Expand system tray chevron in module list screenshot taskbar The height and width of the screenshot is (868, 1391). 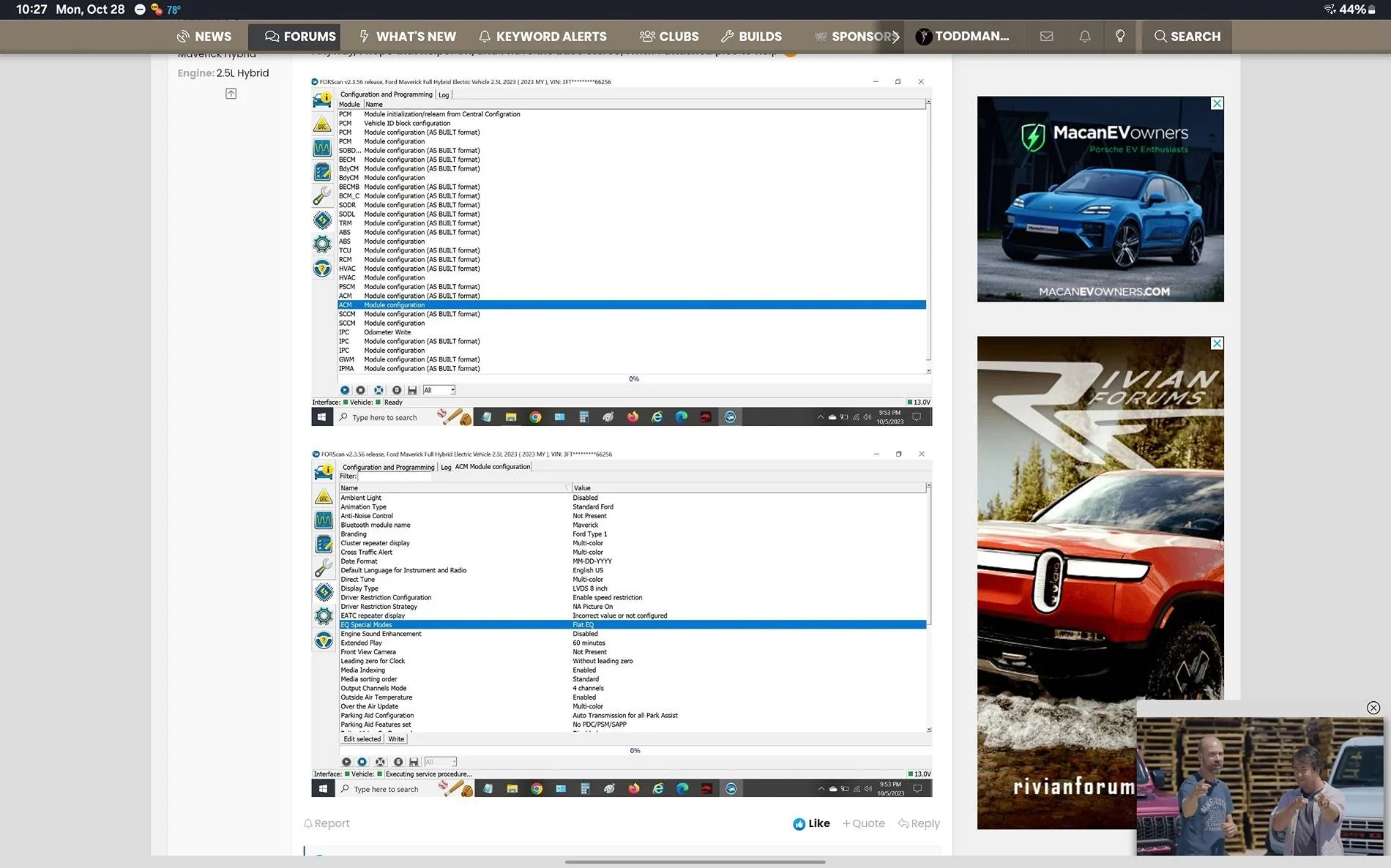click(820, 417)
